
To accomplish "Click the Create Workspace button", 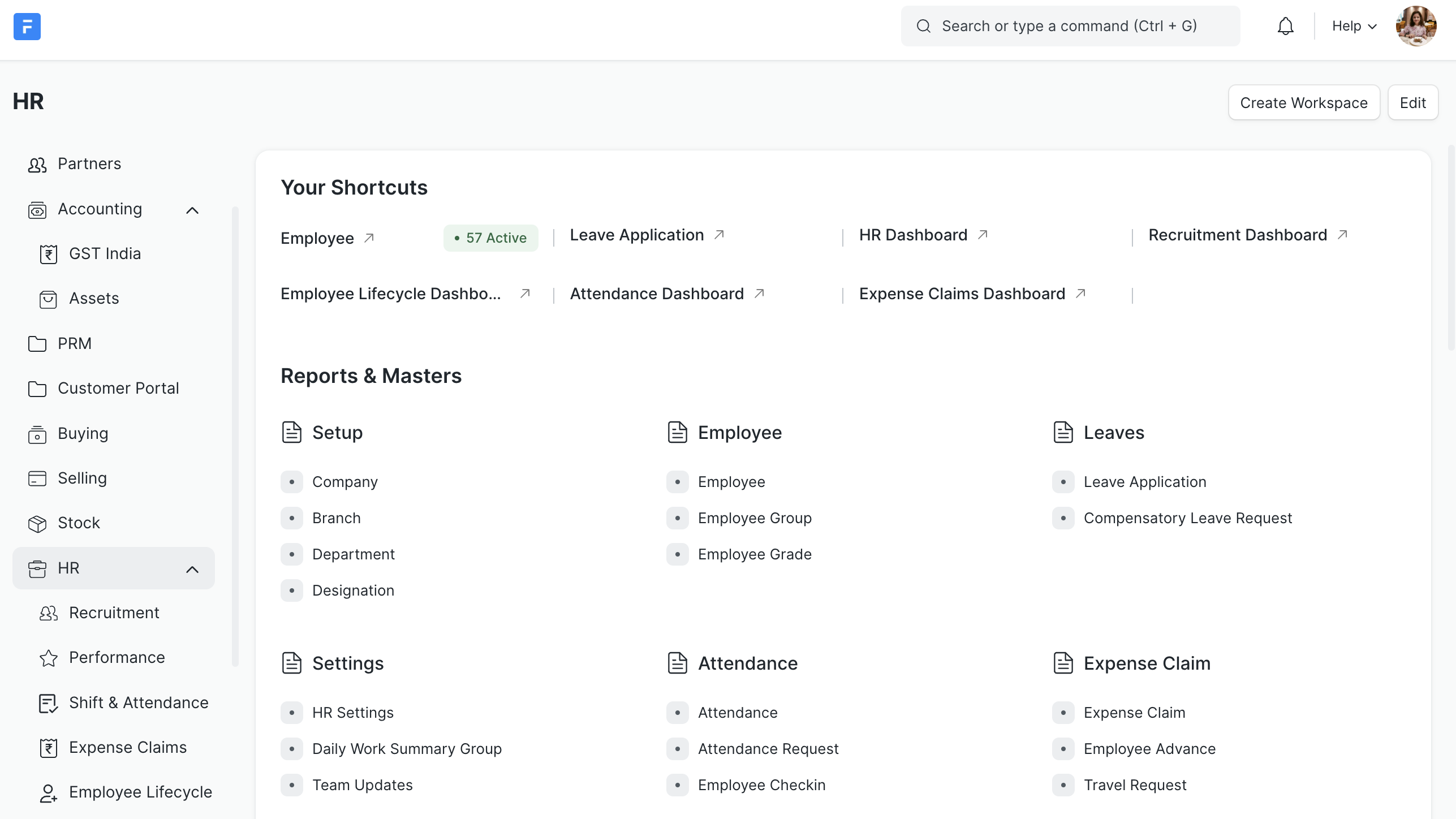I will 1303,103.
